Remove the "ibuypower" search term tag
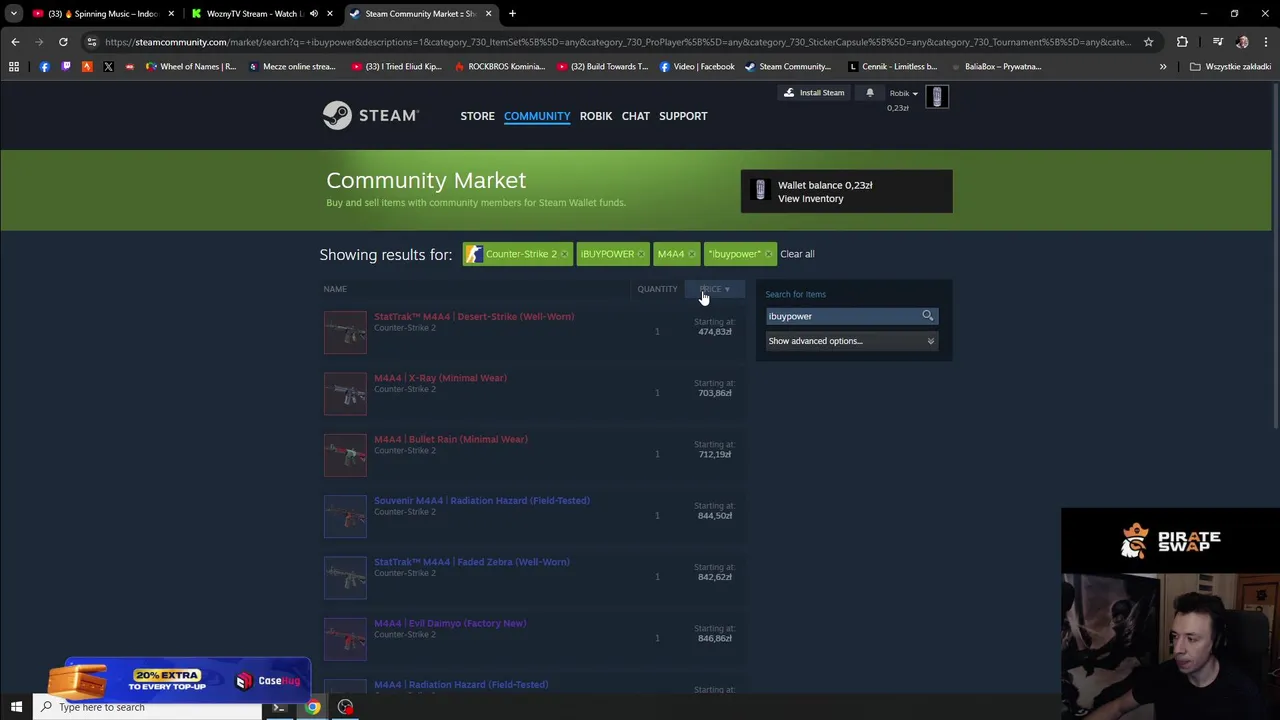 [768, 254]
